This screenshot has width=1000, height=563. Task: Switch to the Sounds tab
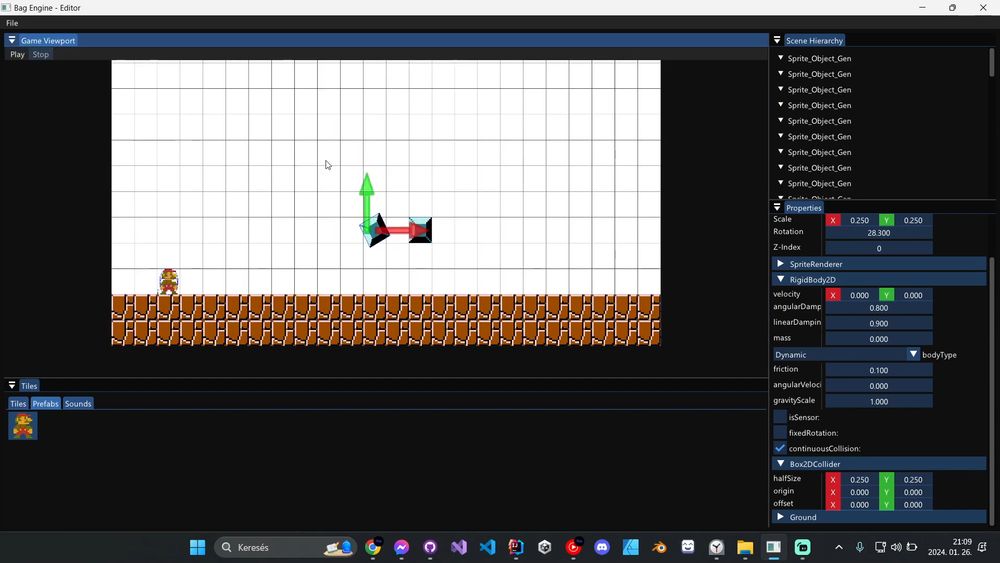[x=78, y=404]
